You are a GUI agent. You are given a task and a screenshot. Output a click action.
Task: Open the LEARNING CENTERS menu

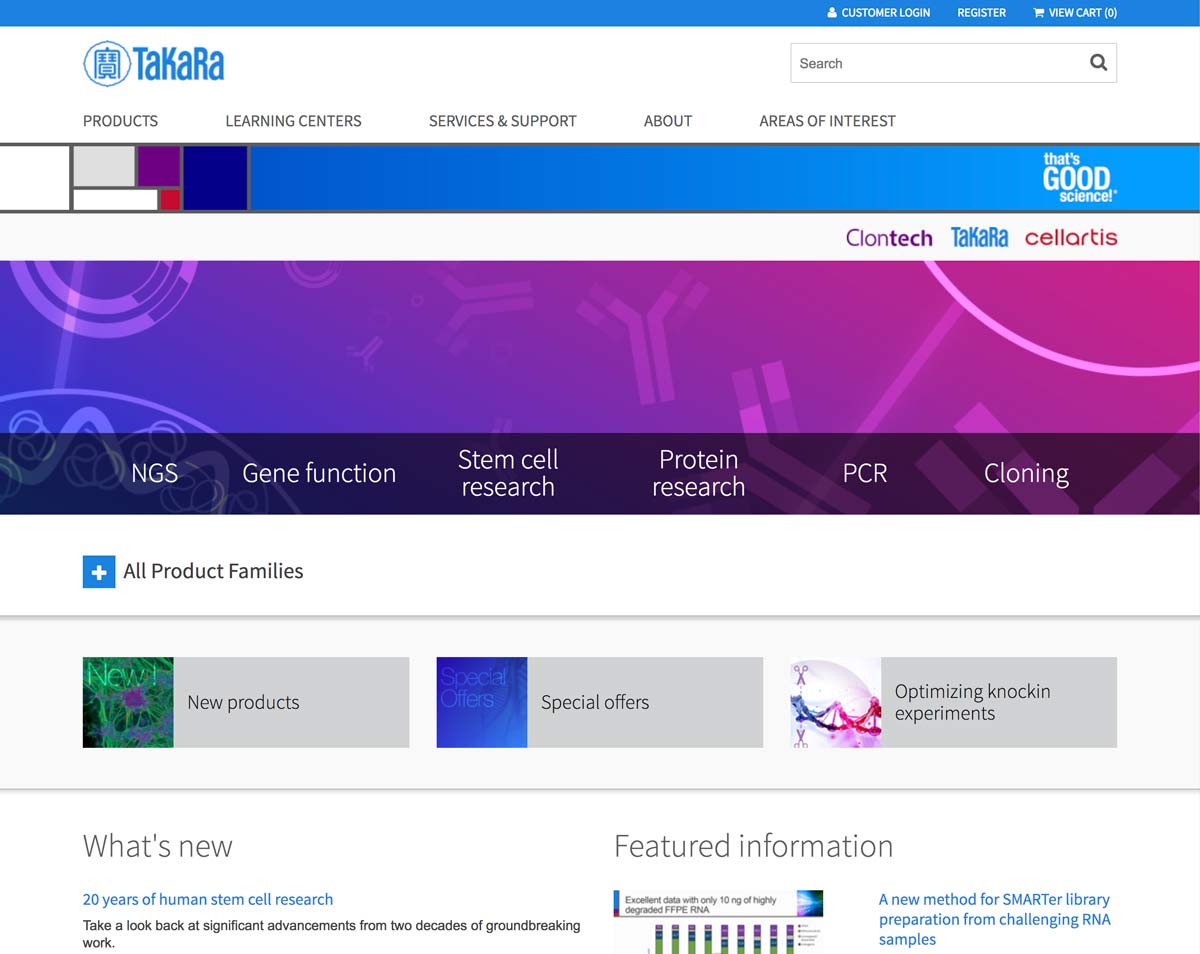pyautogui.click(x=293, y=121)
